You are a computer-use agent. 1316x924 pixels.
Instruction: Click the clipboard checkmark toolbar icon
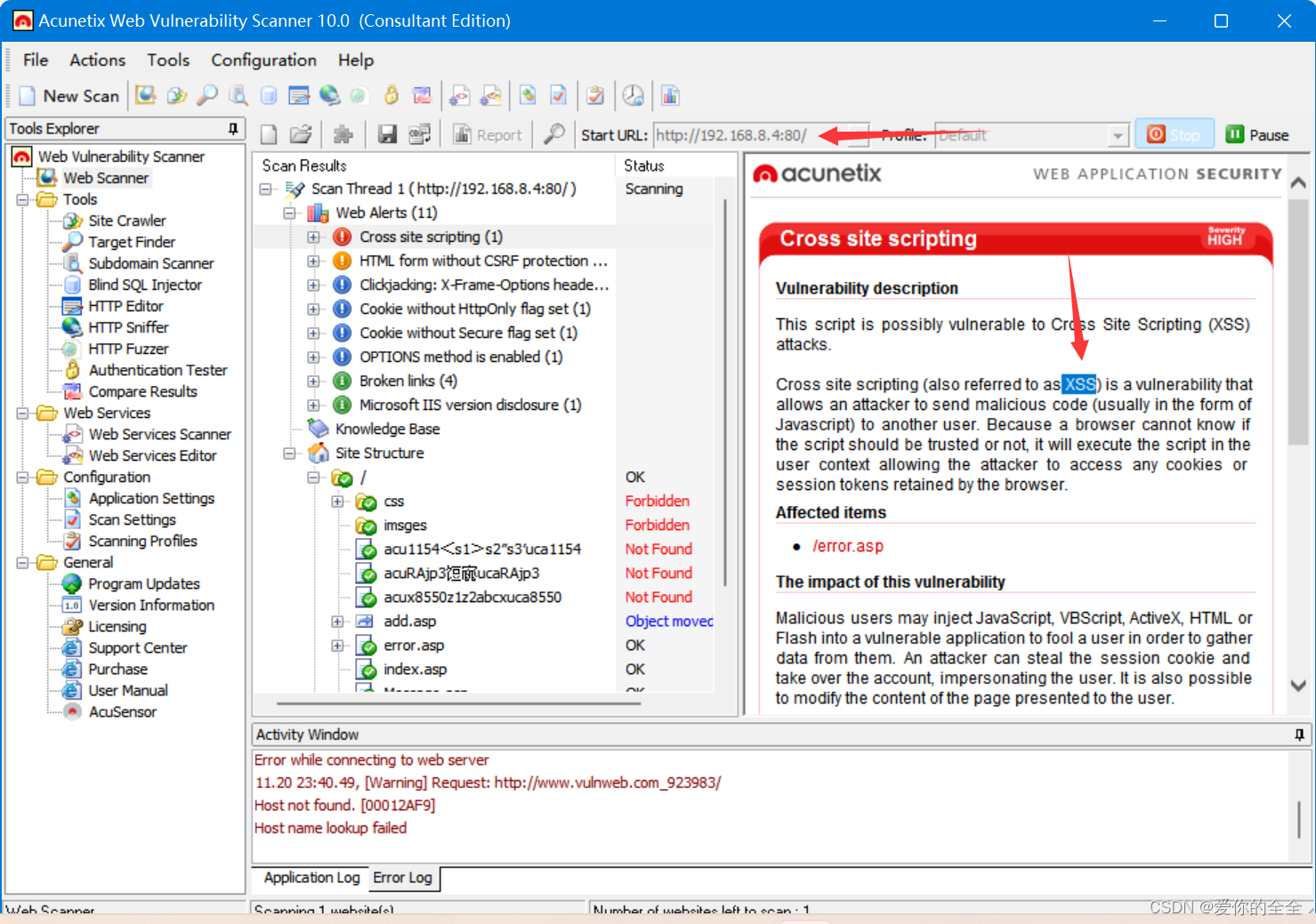596,95
